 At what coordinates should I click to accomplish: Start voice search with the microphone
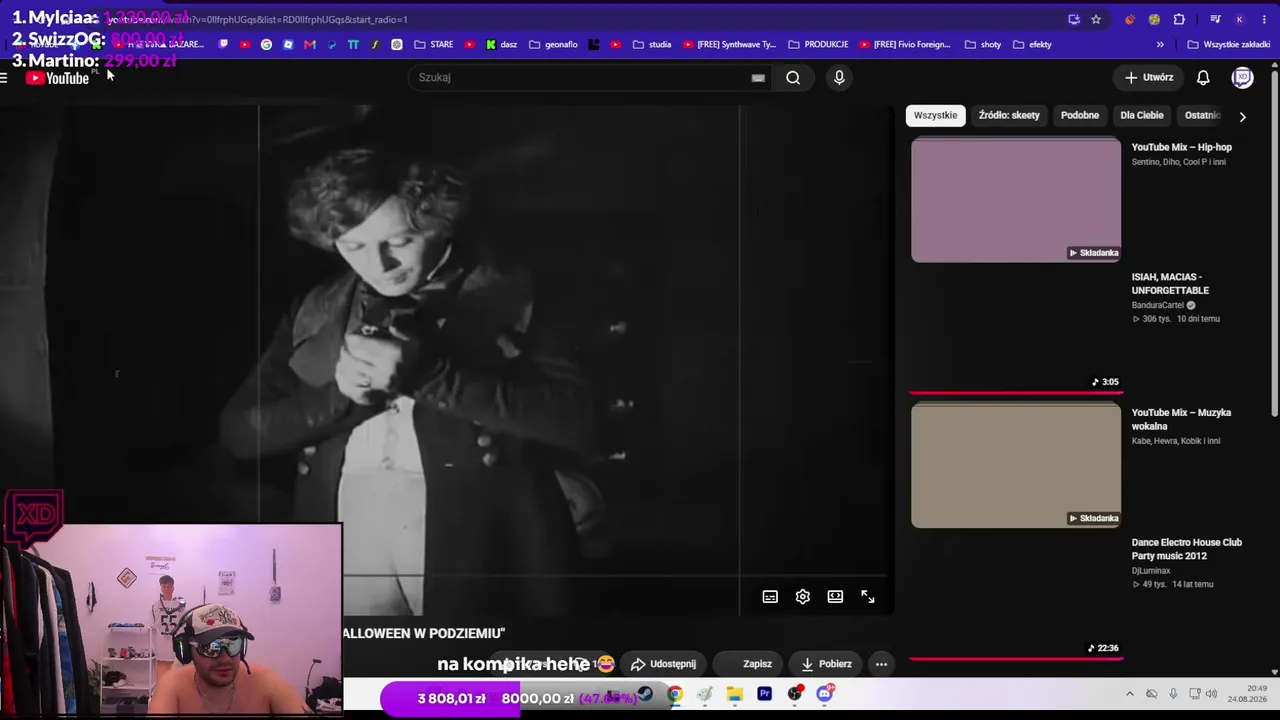pyautogui.click(x=839, y=77)
